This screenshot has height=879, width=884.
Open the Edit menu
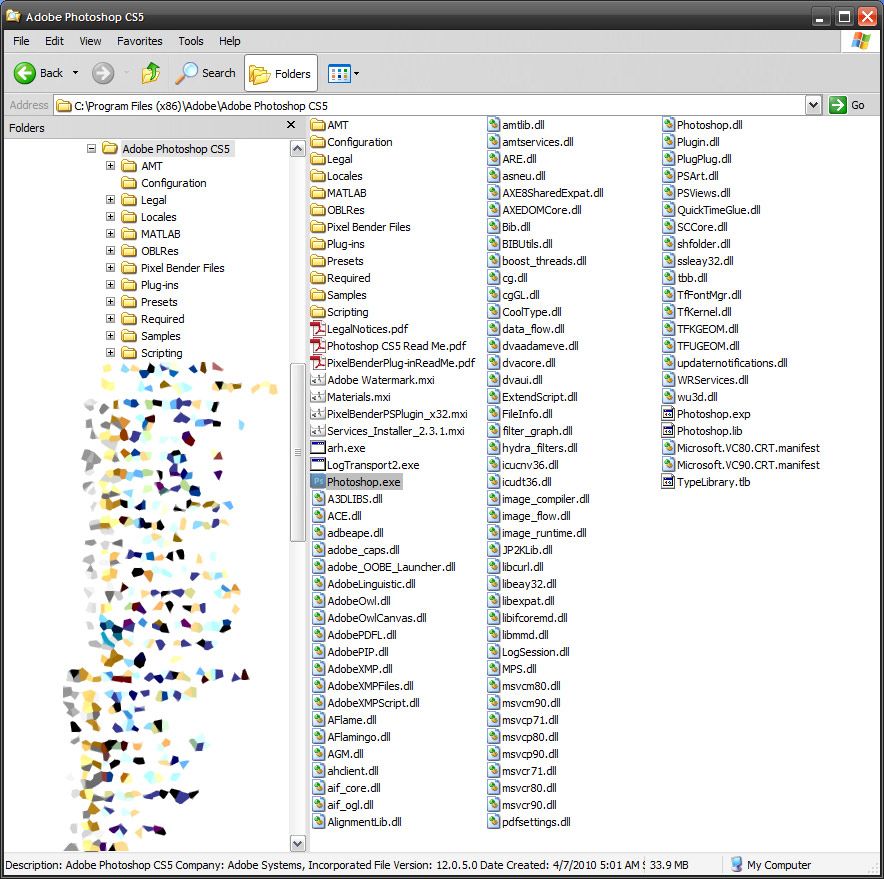pyautogui.click(x=54, y=41)
